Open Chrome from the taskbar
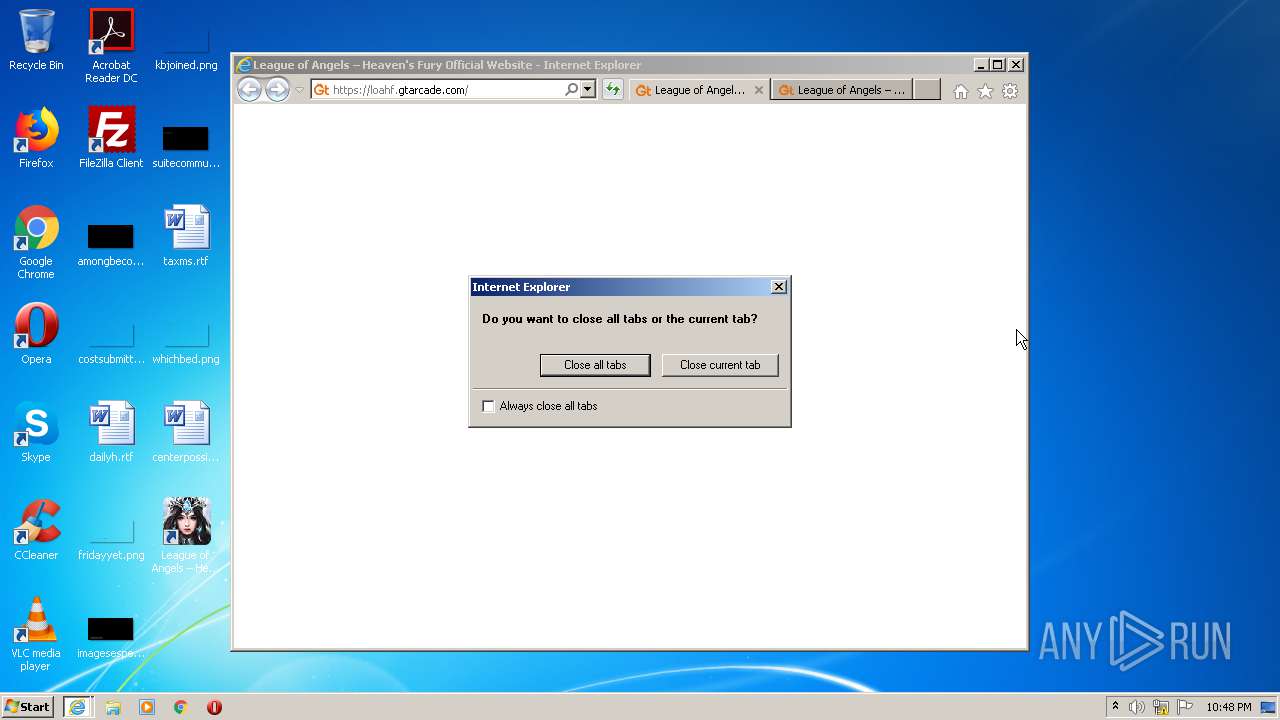This screenshot has height=720, width=1280. click(x=180, y=707)
